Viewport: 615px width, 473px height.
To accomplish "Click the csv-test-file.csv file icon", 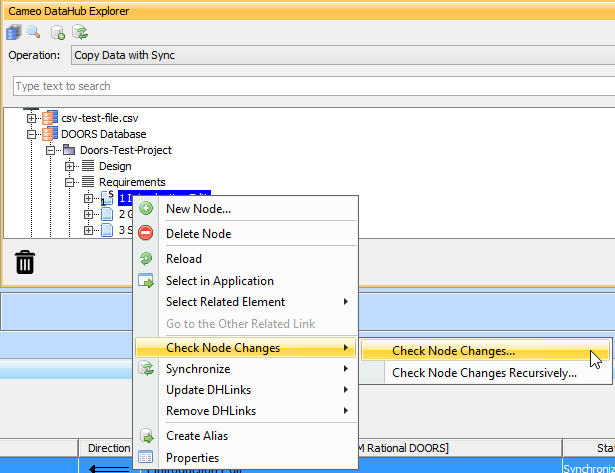I will (x=49, y=118).
